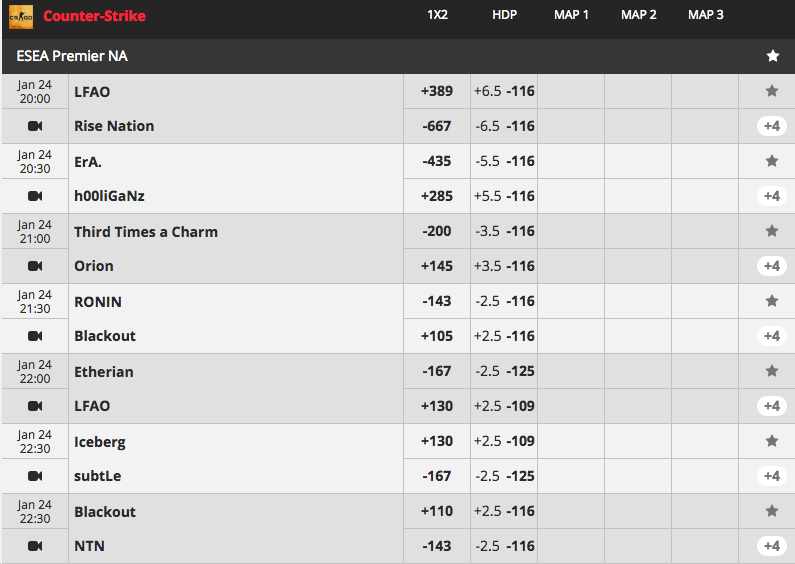Screen dimensions: 795x564
Task: Bet on LFAO at +389 odds
Action: tap(437, 91)
